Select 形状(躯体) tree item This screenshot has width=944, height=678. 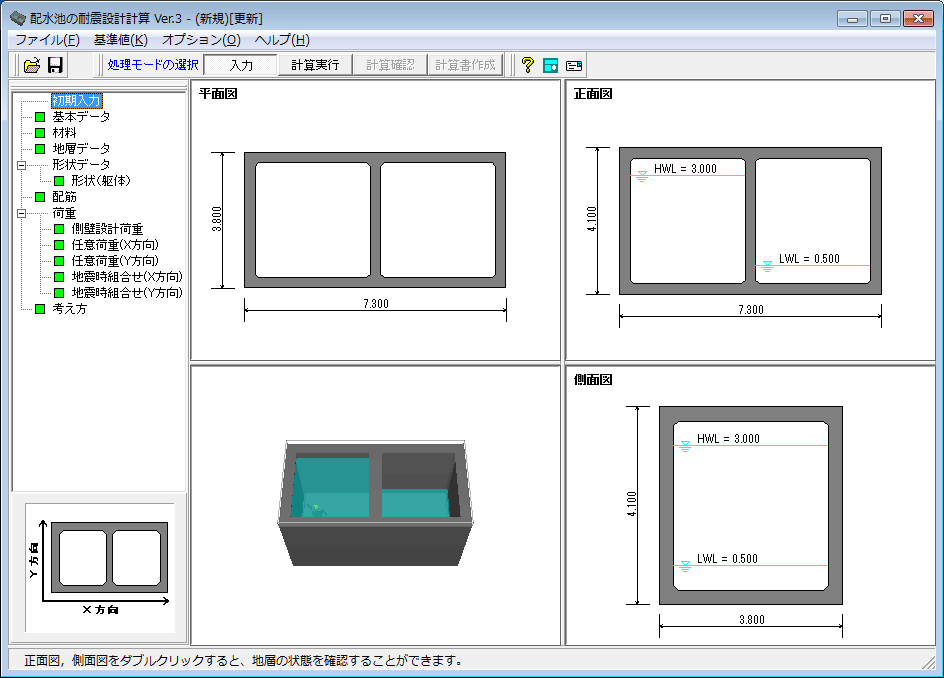pyautogui.click(x=101, y=181)
